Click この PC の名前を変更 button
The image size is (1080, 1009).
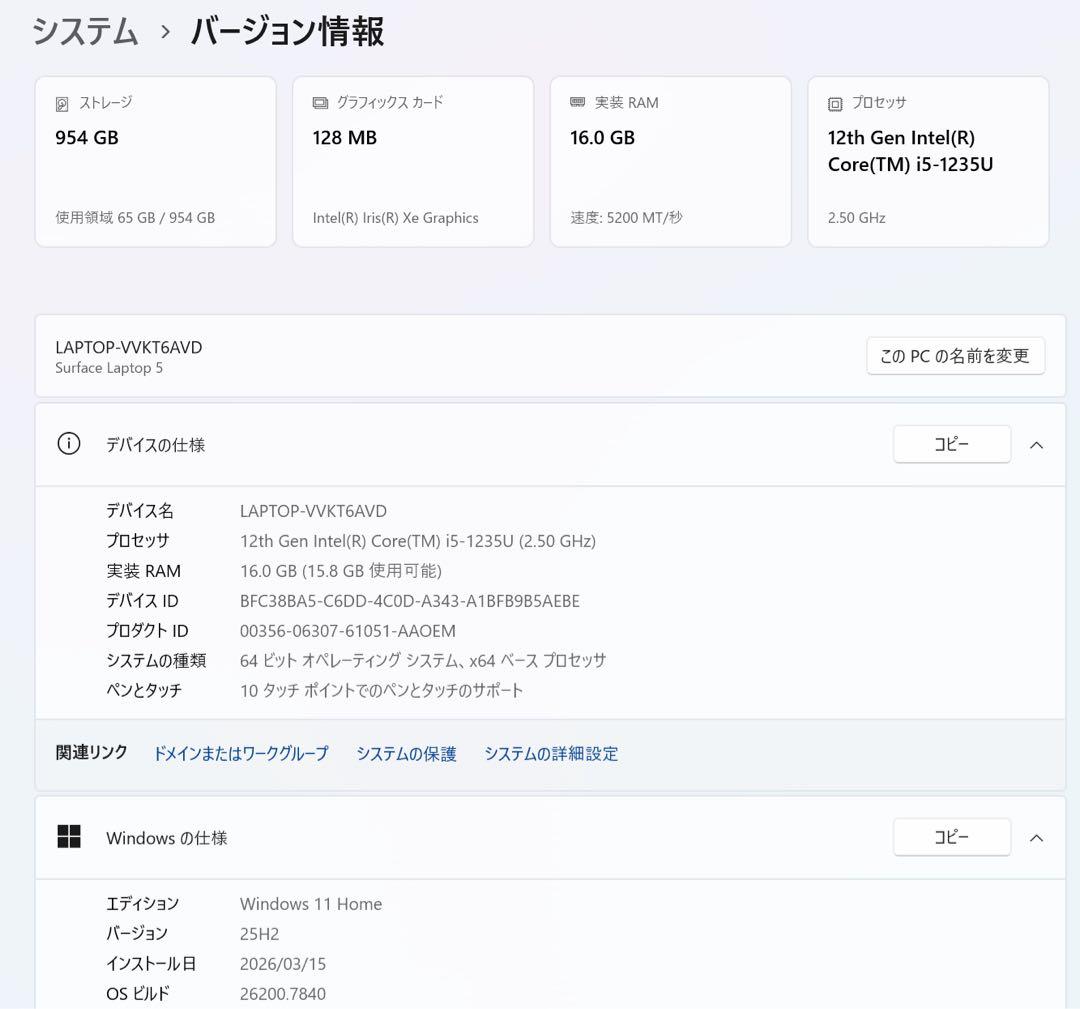coord(955,356)
